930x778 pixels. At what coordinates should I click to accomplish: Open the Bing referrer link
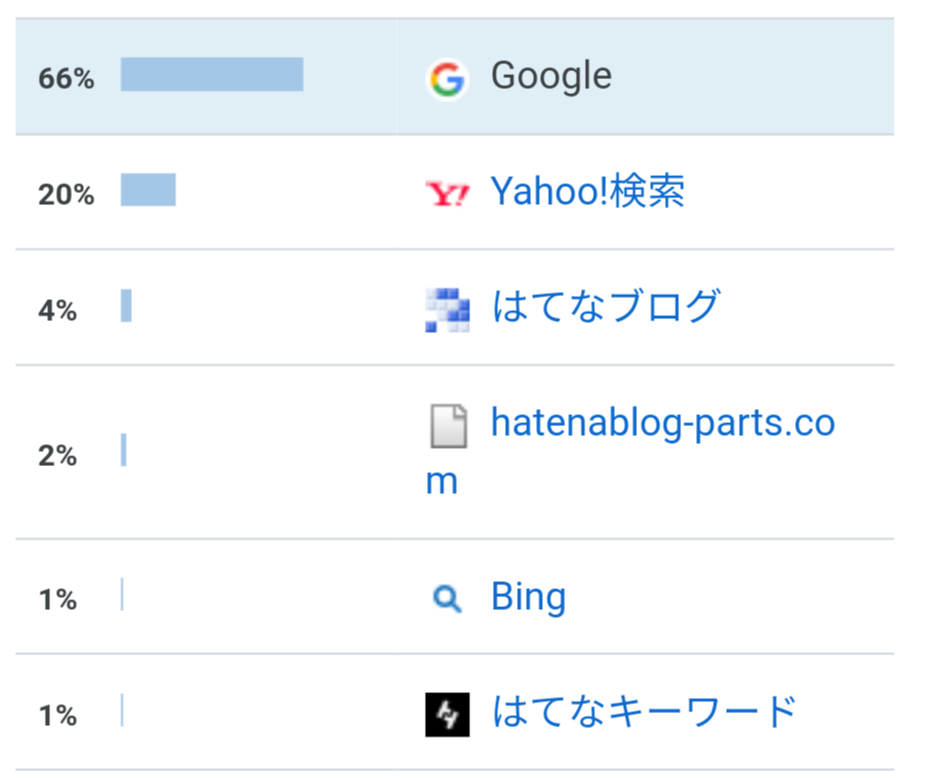[x=528, y=597]
